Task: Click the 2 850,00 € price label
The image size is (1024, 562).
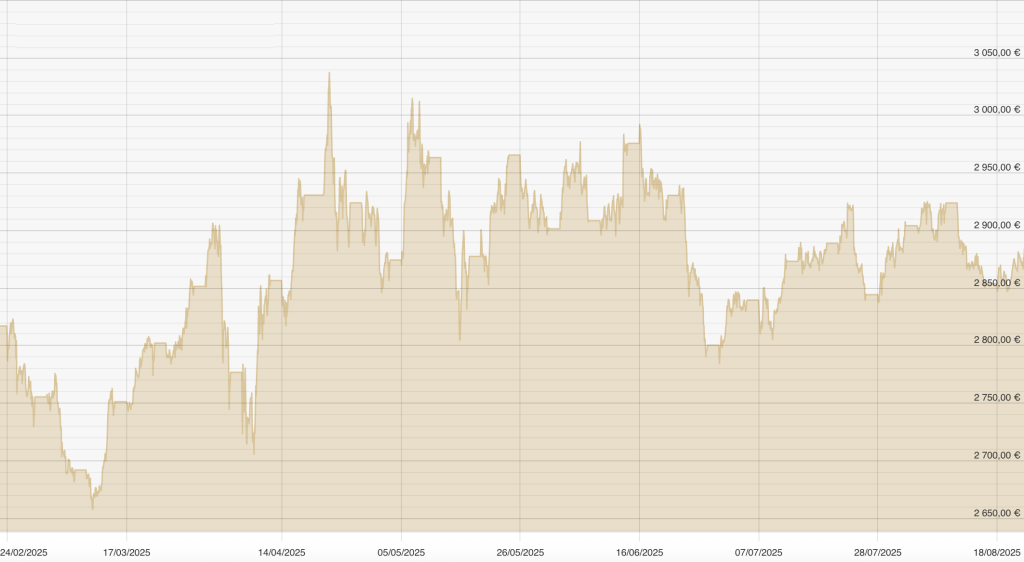Action: click(x=996, y=283)
